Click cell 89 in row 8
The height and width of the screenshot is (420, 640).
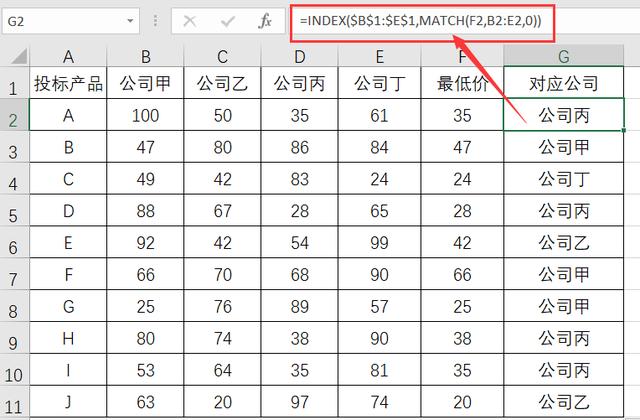pos(300,306)
